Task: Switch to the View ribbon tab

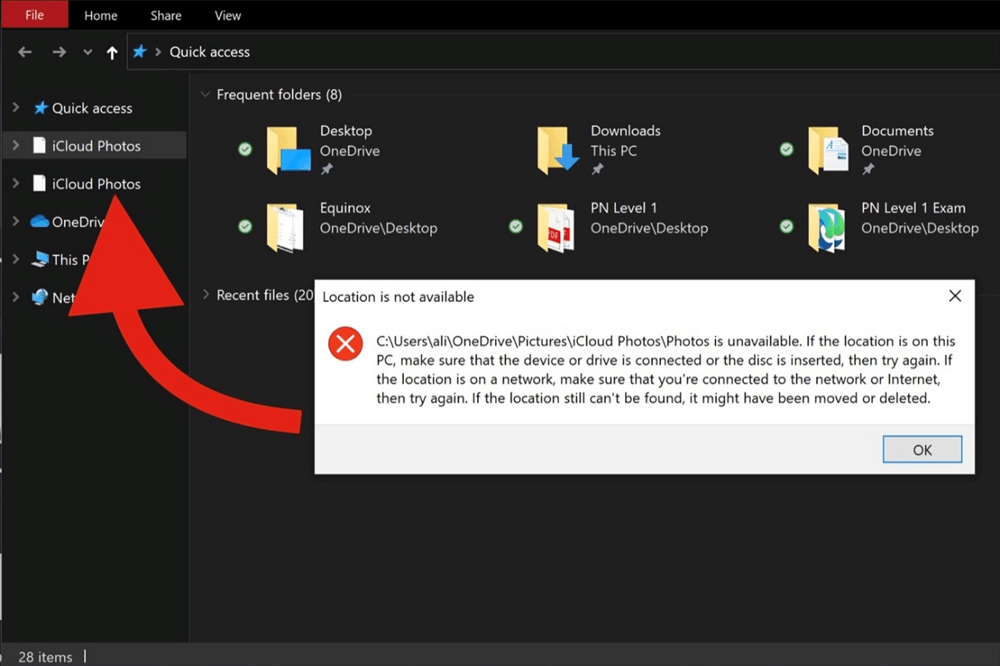Action: pyautogui.click(x=228, y=15)
